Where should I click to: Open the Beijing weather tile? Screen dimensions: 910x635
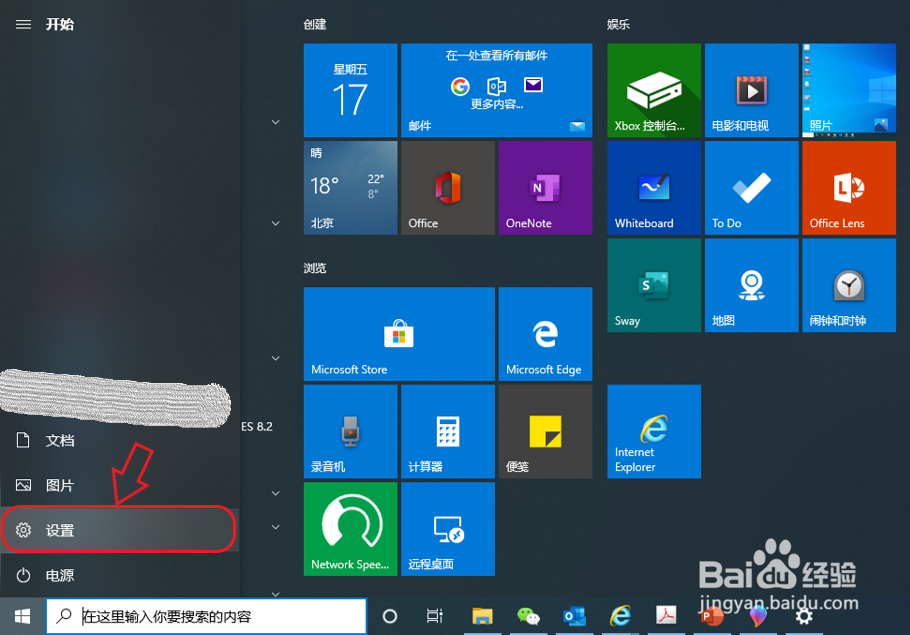(x=351, y=187)
